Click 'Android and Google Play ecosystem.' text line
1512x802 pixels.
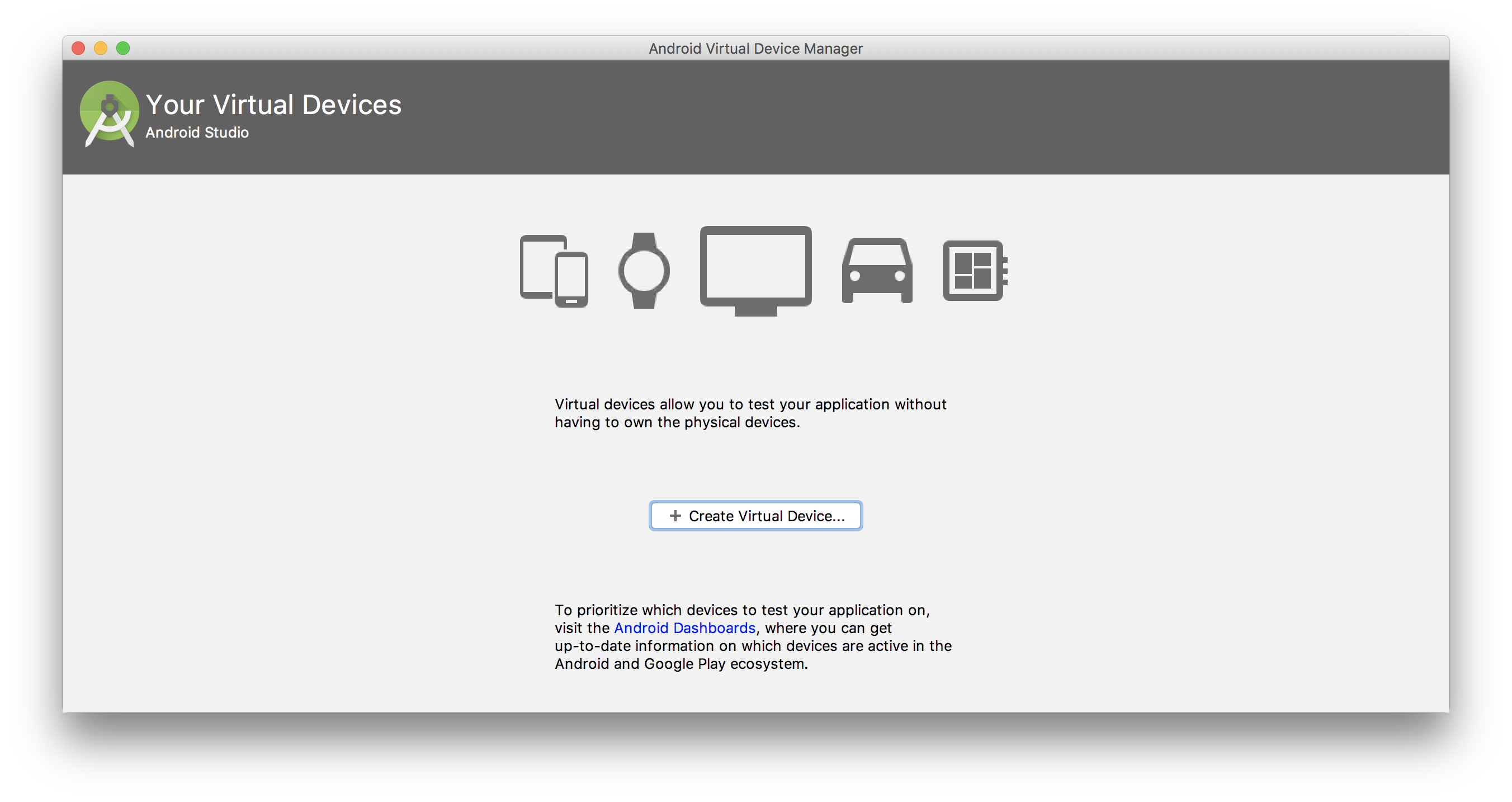tap(681, 663)
